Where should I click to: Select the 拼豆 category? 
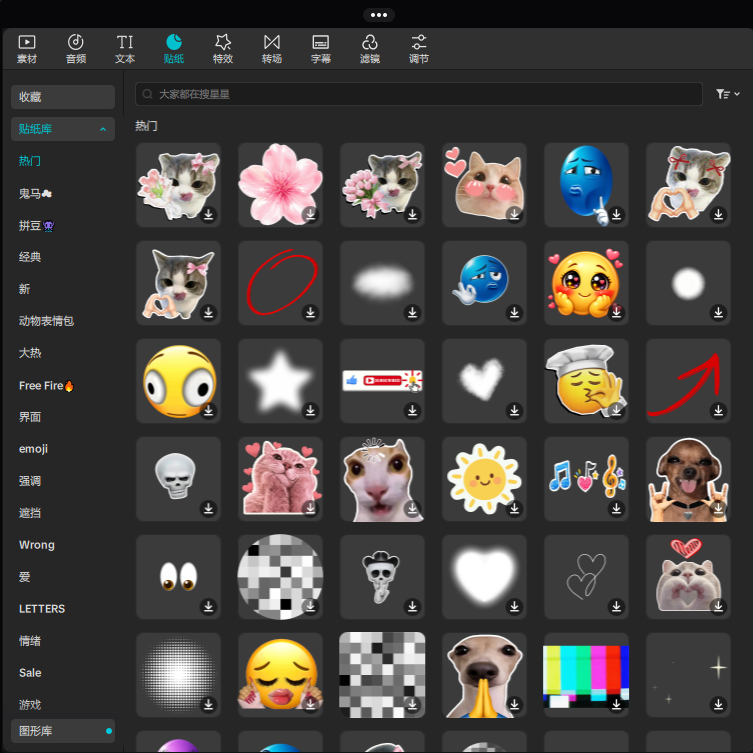click(36, 226)
